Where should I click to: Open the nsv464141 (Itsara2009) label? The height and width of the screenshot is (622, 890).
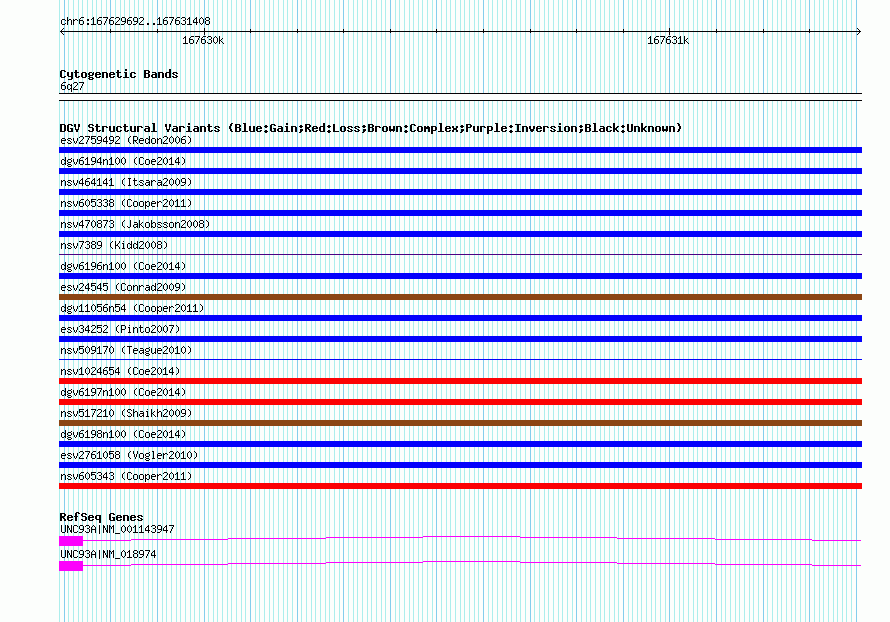[x=126, y=182]
